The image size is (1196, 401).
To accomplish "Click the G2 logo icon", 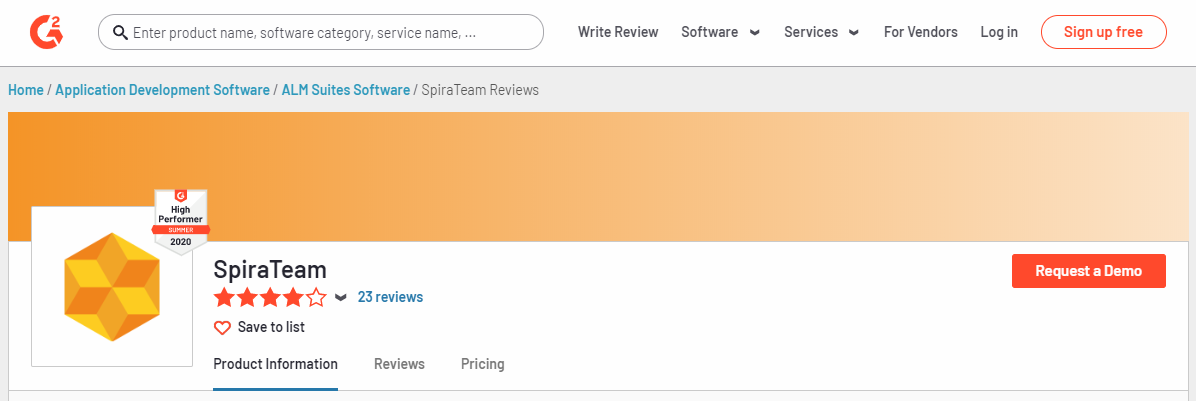I will point(47,32).
